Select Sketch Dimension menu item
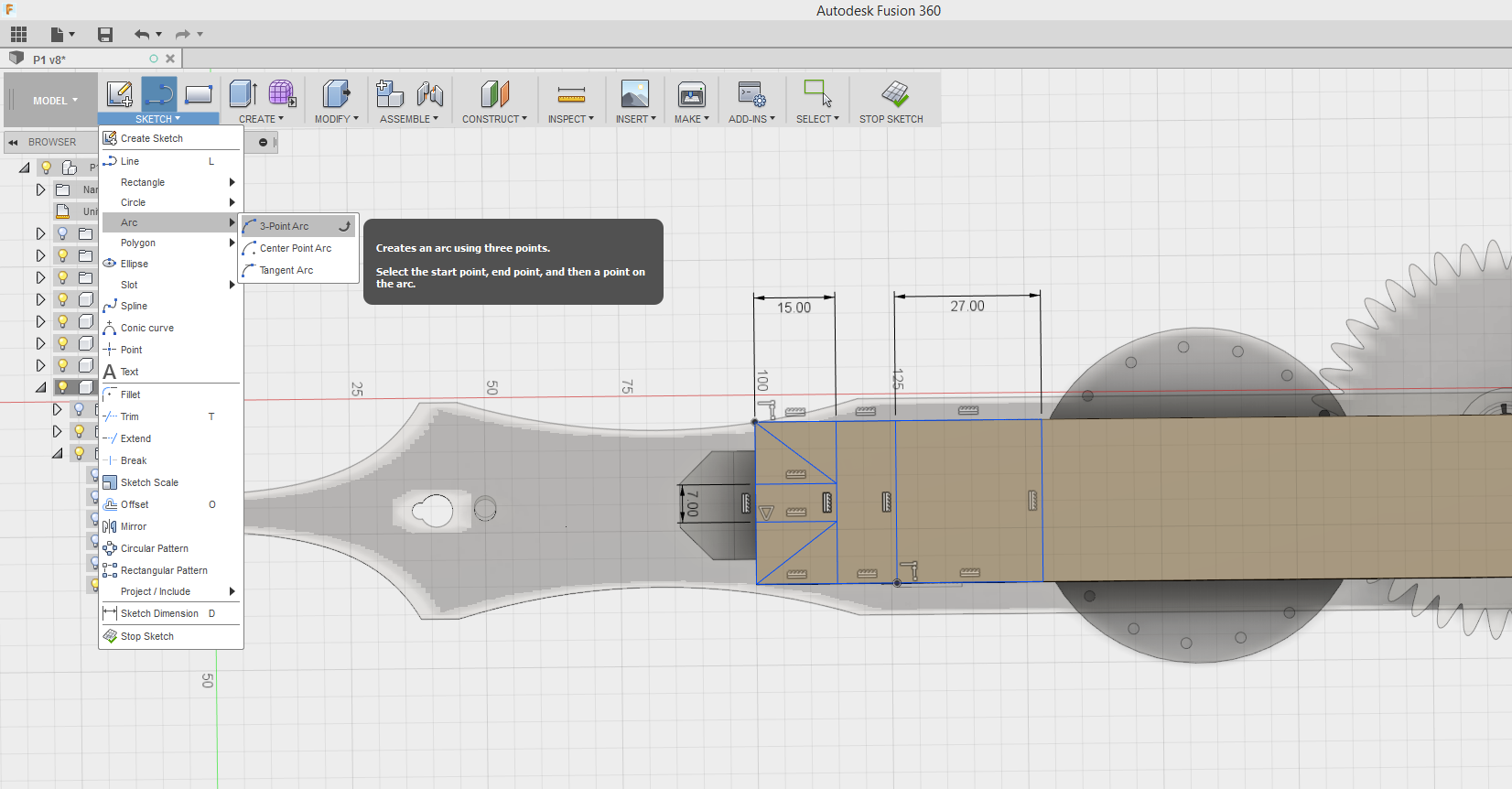This screenshot has width=1512, height=789. point(171,613)
